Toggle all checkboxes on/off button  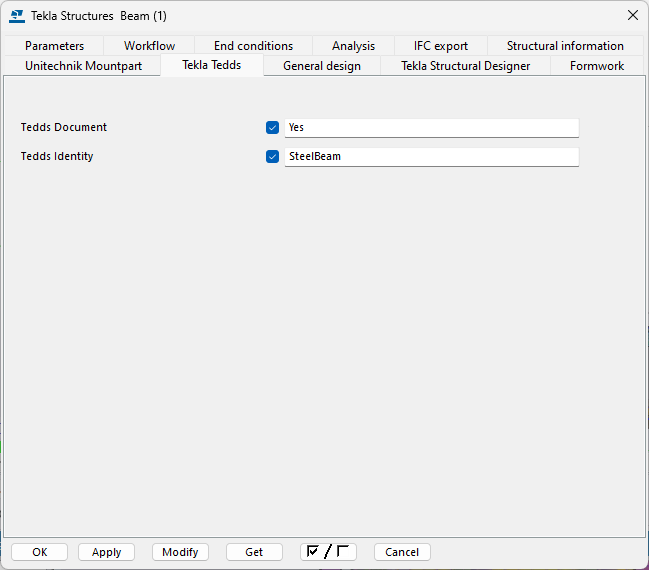pos(328,552)
